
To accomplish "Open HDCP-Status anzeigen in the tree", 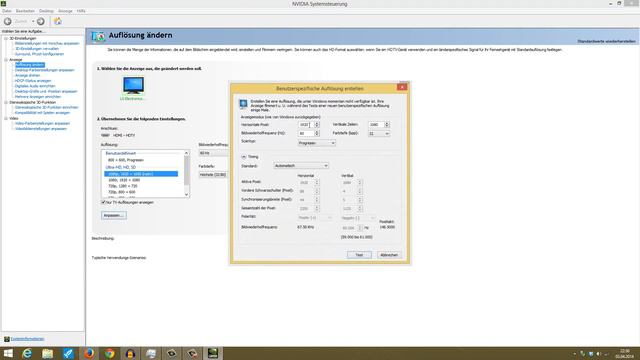I will coord(33,81).
